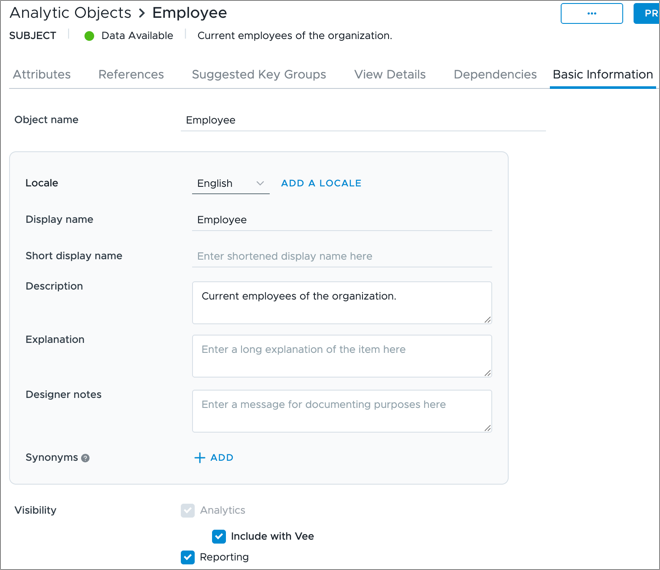Screen dimensions: 660x570
Task: Open the Locale English dropdown
Action: (230, 184)
